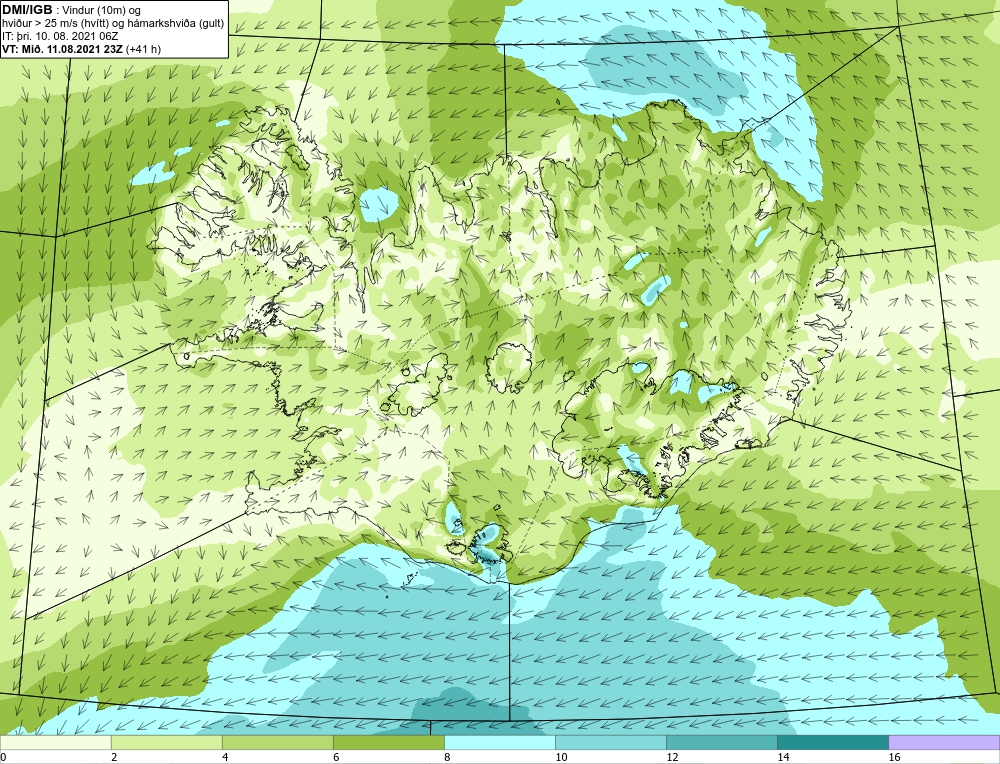Click the legend value '16'
The width and height of the screenshot is (1000, 764).
click(x=893, y=757)
